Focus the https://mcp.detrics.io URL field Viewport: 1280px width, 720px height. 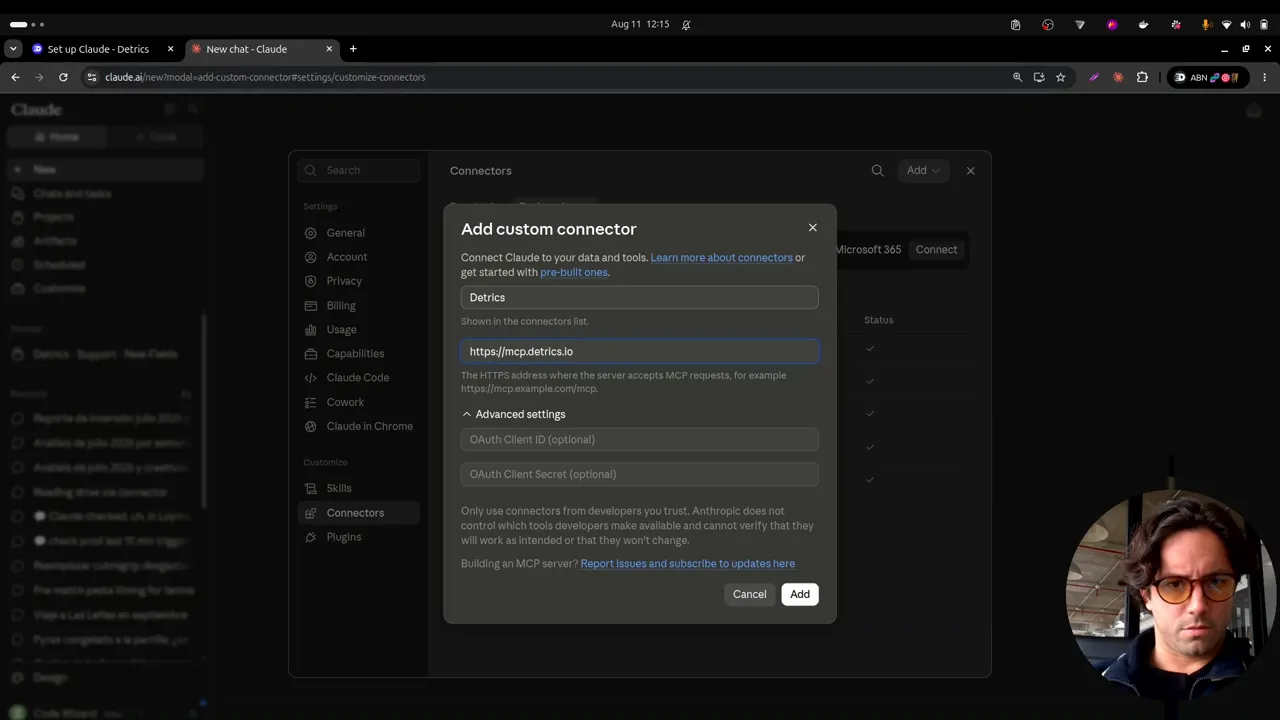pyautogui.click(x=639, y=351)
